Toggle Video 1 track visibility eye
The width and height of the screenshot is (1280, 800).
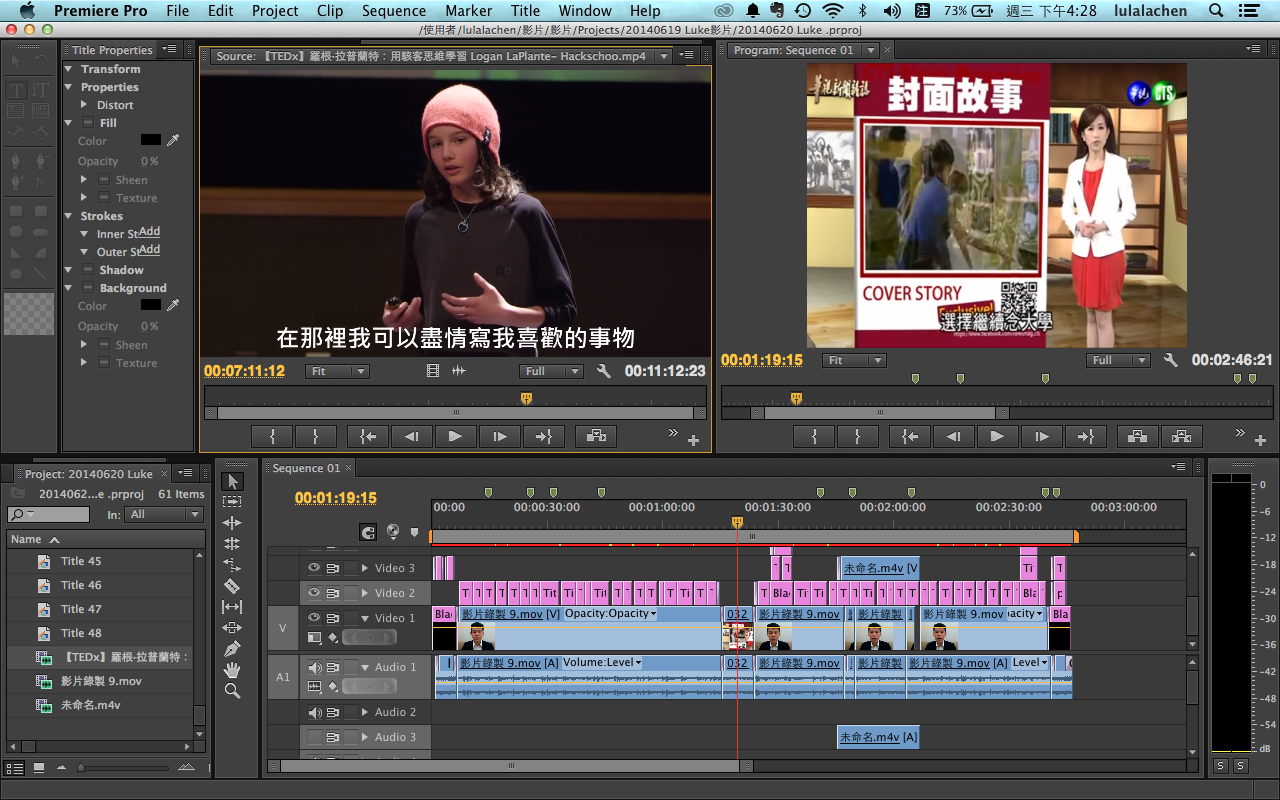pyautogui.click(x=314, y=617)
